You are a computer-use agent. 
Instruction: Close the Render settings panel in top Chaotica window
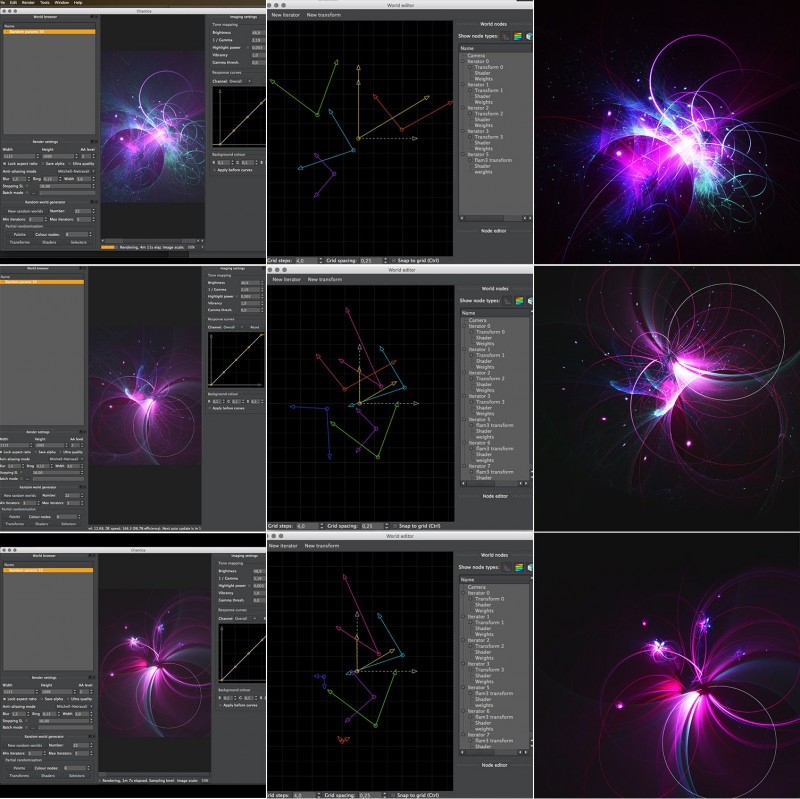[95, 142]
